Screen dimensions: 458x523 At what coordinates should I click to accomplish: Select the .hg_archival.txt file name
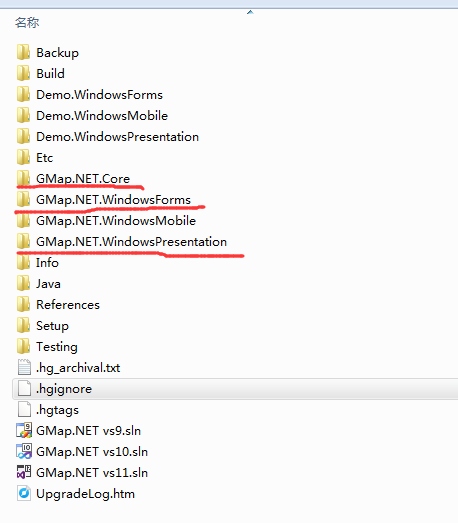coord(78,368)
